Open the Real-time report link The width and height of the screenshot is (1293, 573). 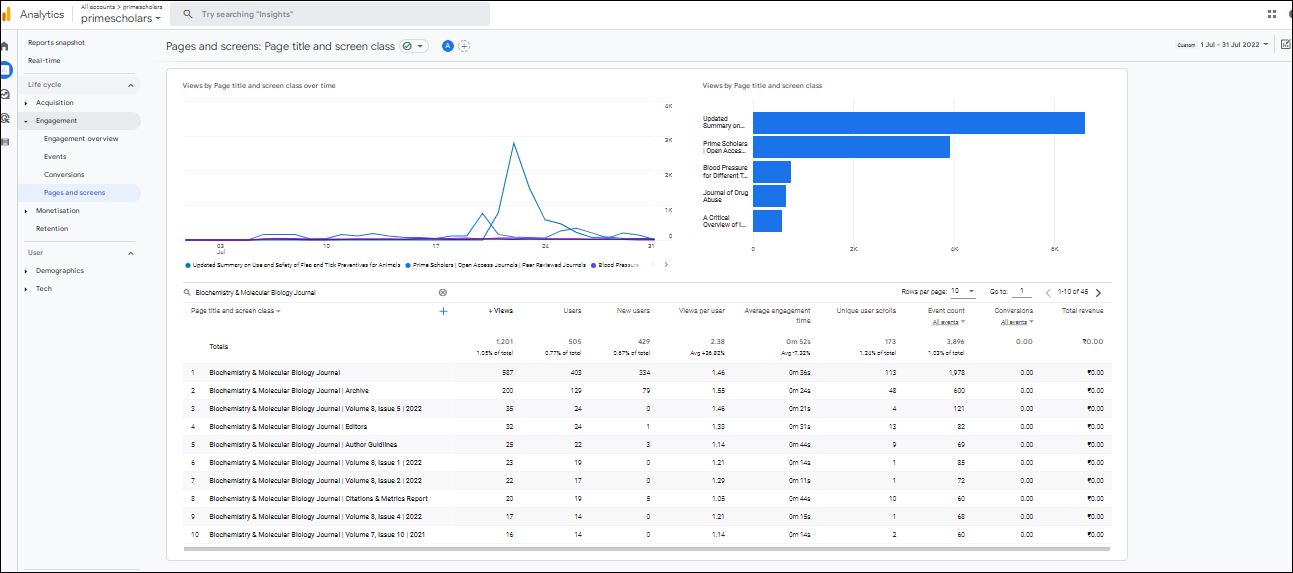[x=44, y=61]
